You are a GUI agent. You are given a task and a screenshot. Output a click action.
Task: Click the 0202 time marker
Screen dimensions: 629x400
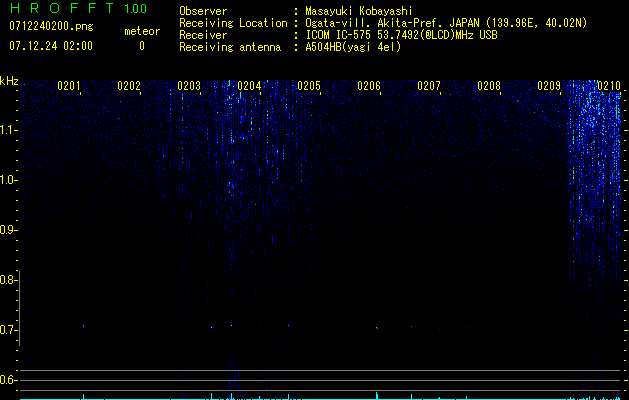pyautogui.click(x=129, y=86)
